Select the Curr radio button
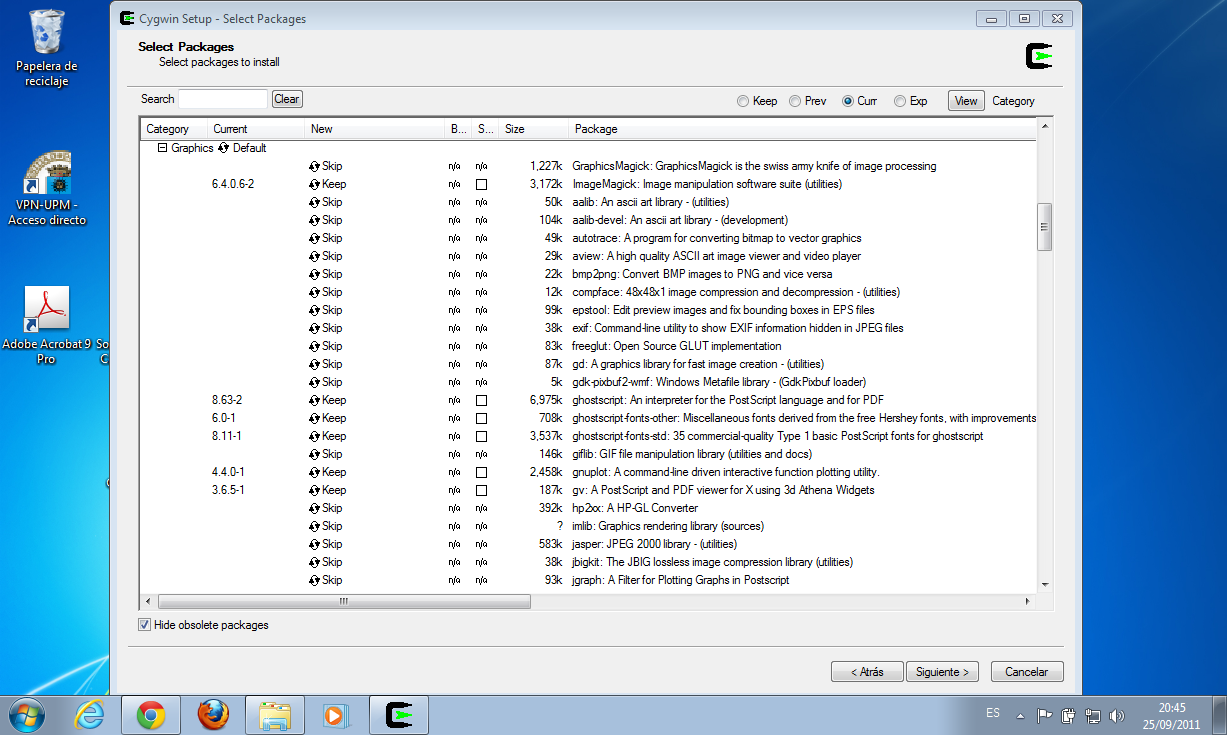This screenshot has width=1227, height=735. [848, 101]
